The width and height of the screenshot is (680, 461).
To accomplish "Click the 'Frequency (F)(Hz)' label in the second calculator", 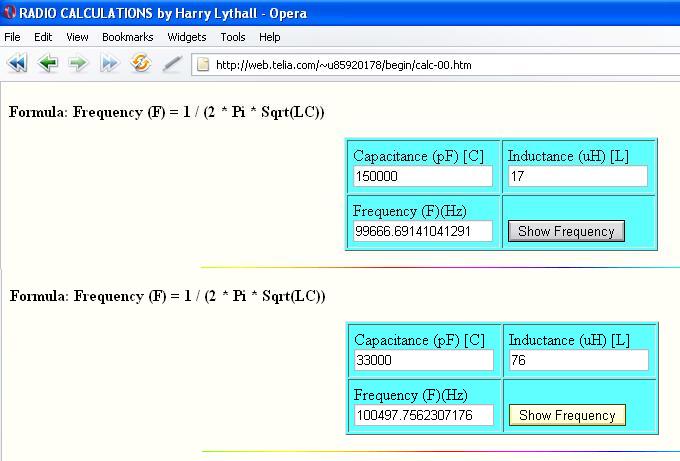I will coord(411,395).
